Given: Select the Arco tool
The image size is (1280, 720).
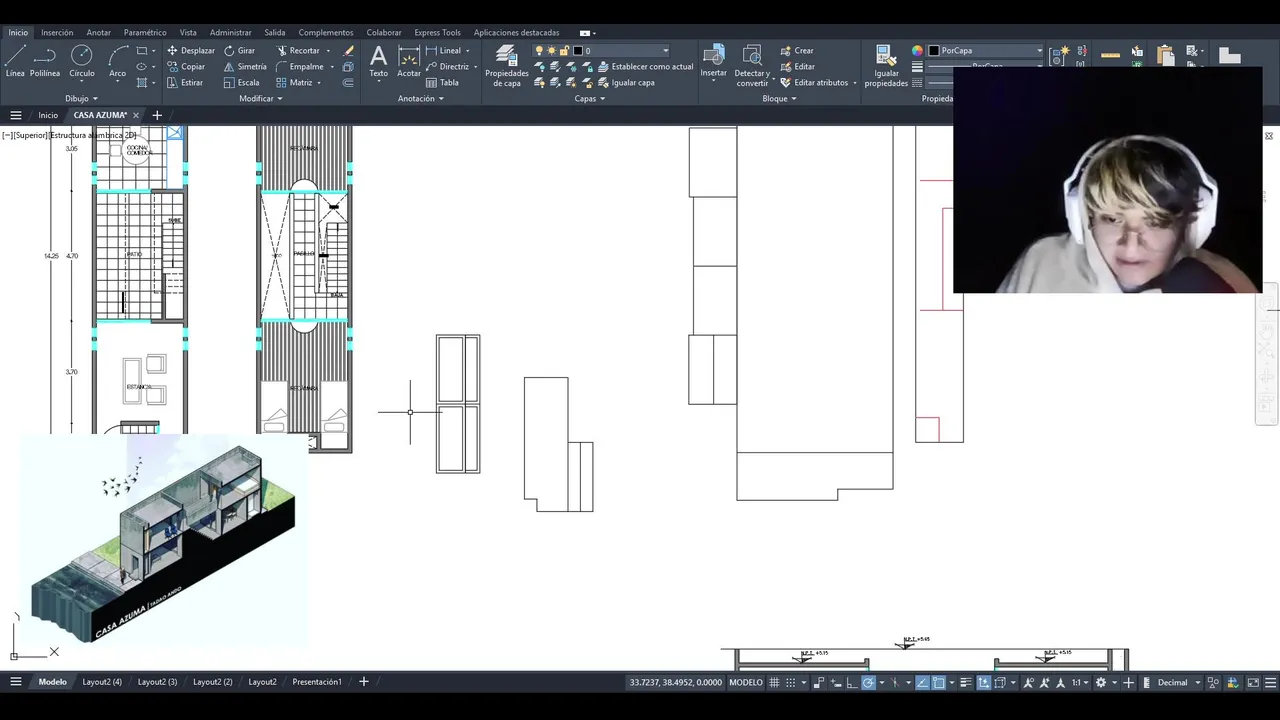Looking at the screenshot, I should pyautogui.click(x=117, y=61).
